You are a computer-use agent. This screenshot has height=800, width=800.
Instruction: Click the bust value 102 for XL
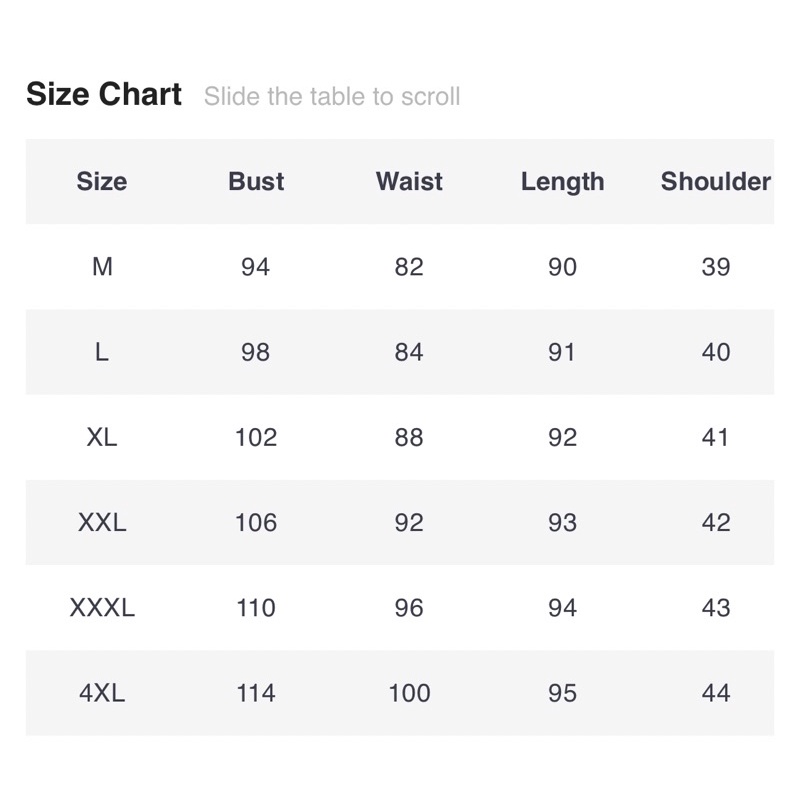pyautogui.click(x=256, y=437)
